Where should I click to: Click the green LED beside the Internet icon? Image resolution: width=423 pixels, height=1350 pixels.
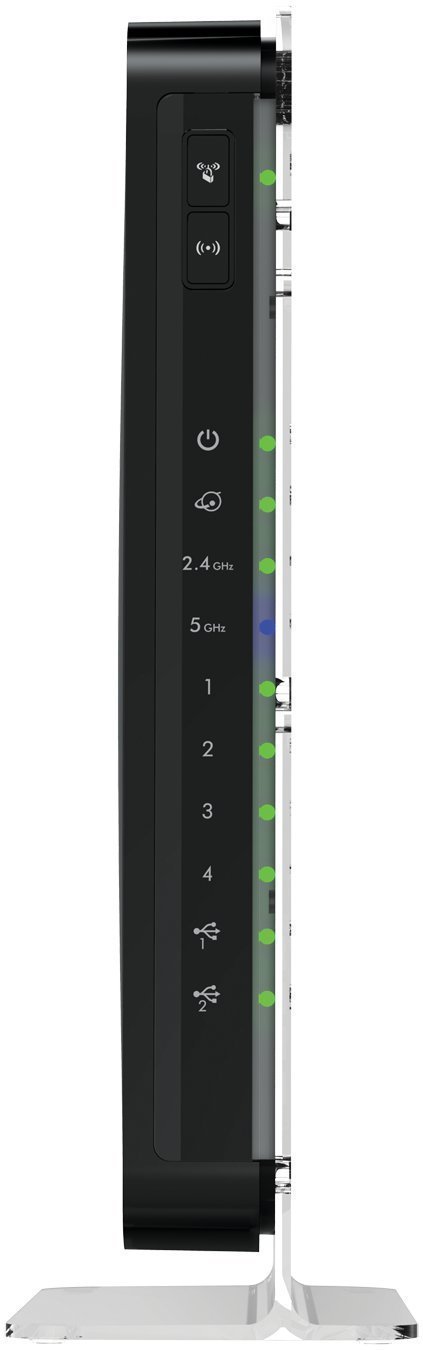coord(267,504)
